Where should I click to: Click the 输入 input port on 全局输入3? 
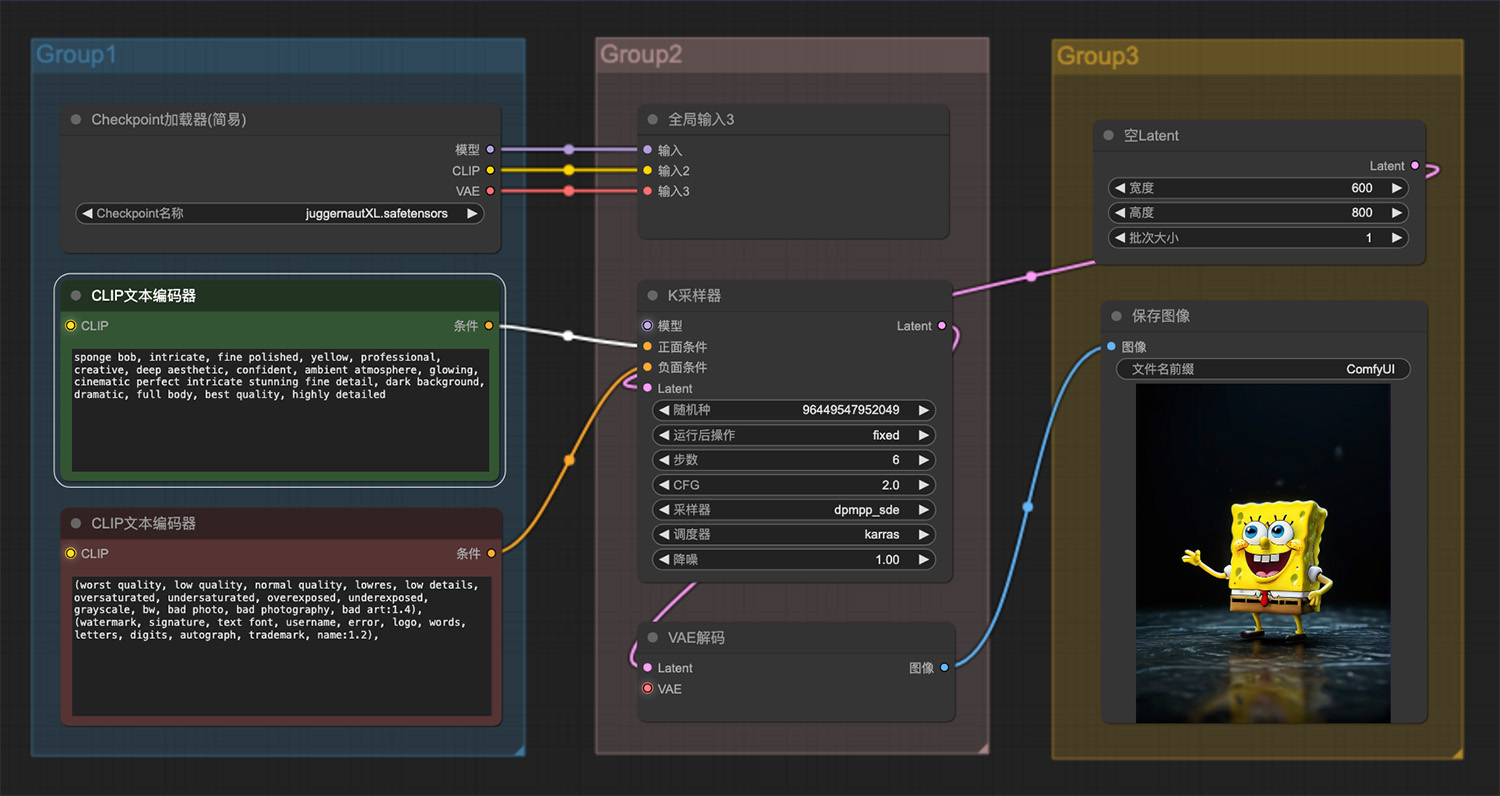click(x=647, y=150)
